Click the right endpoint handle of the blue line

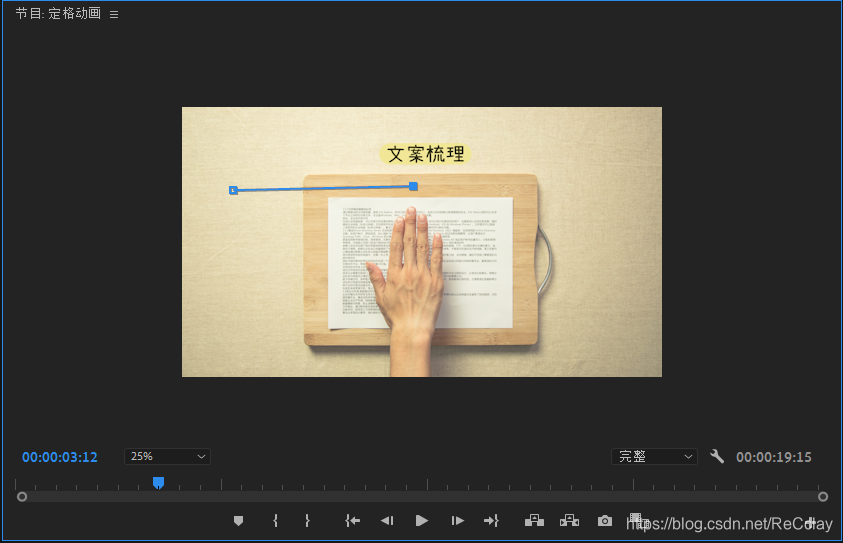point(413,187)
